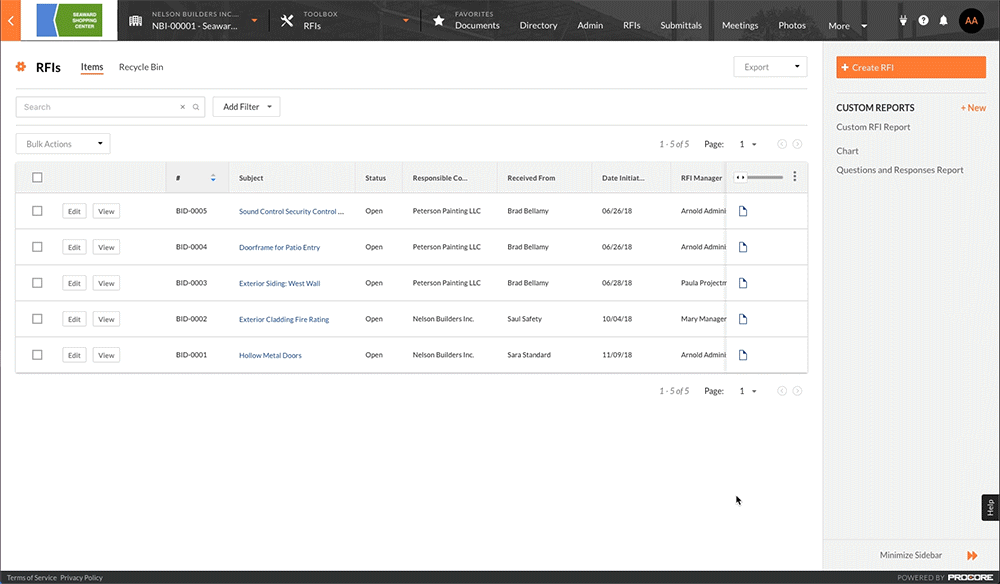Viewport: 1000px width, 584px height.
Task: Open the Exterior Cladding Fire Rating link
Action: pyautogui.click(x=284, y=320)
